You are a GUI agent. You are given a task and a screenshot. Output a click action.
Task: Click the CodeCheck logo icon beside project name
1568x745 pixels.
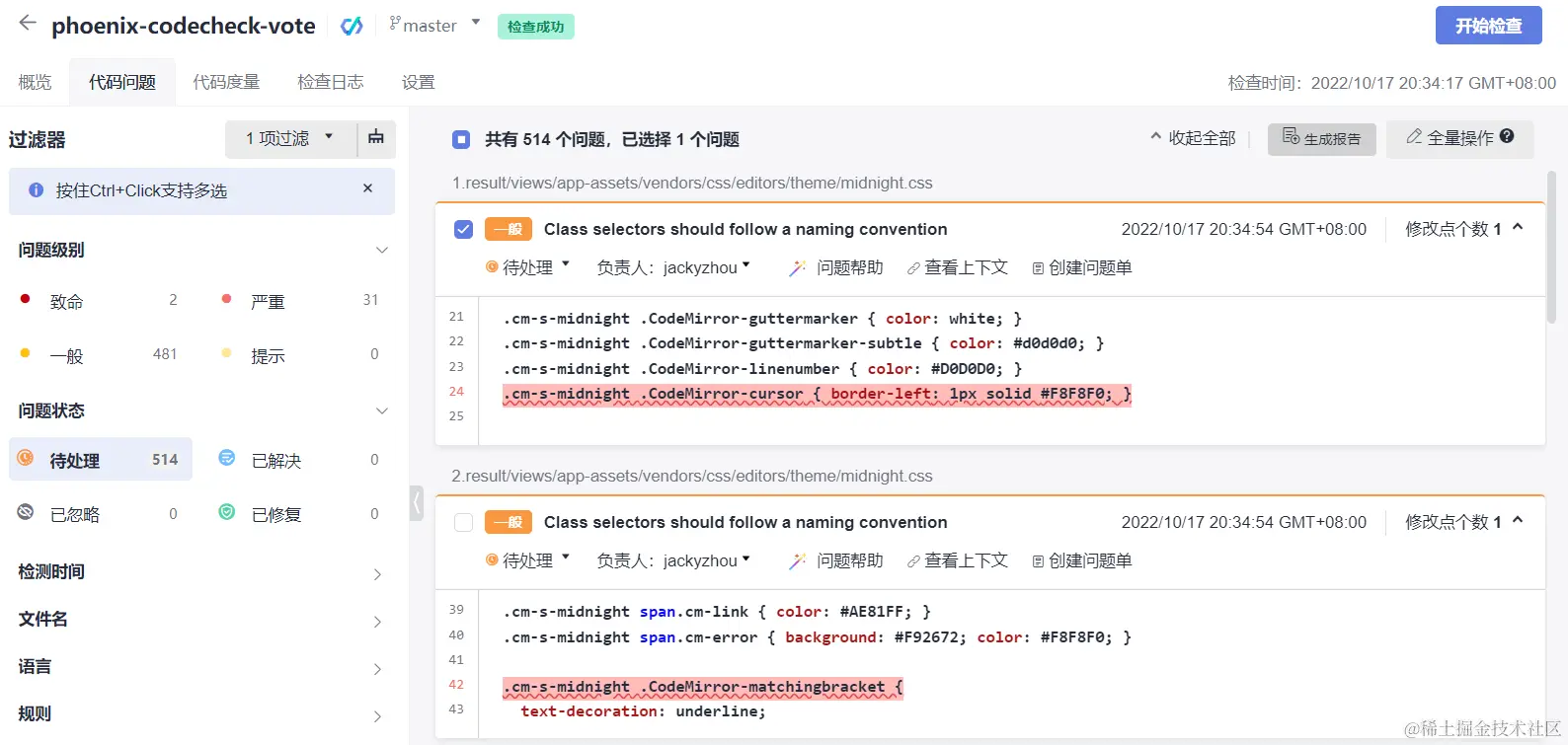352,27
